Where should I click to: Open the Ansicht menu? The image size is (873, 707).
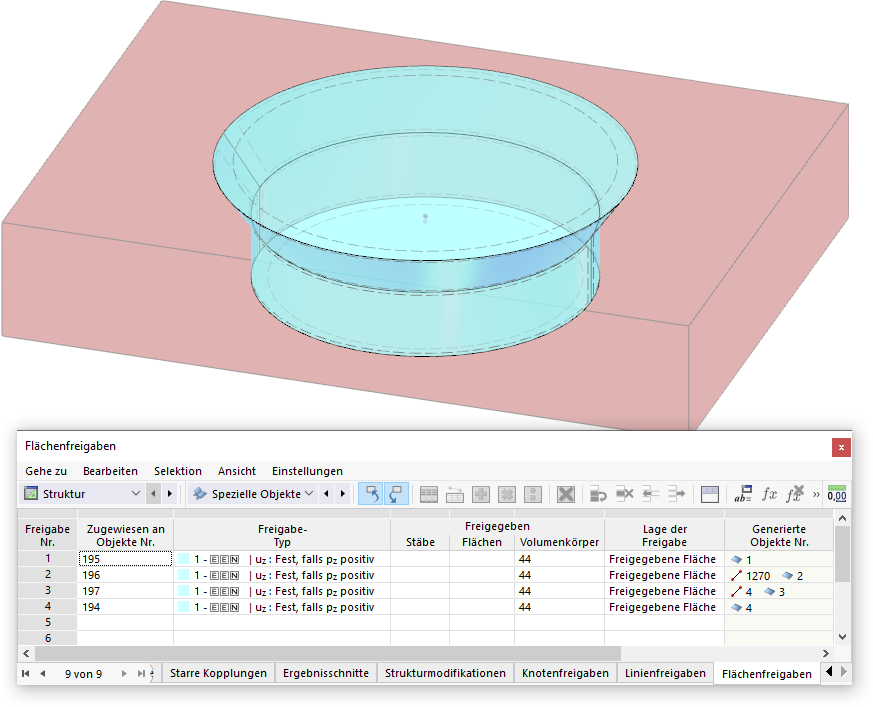coord(237,471)
